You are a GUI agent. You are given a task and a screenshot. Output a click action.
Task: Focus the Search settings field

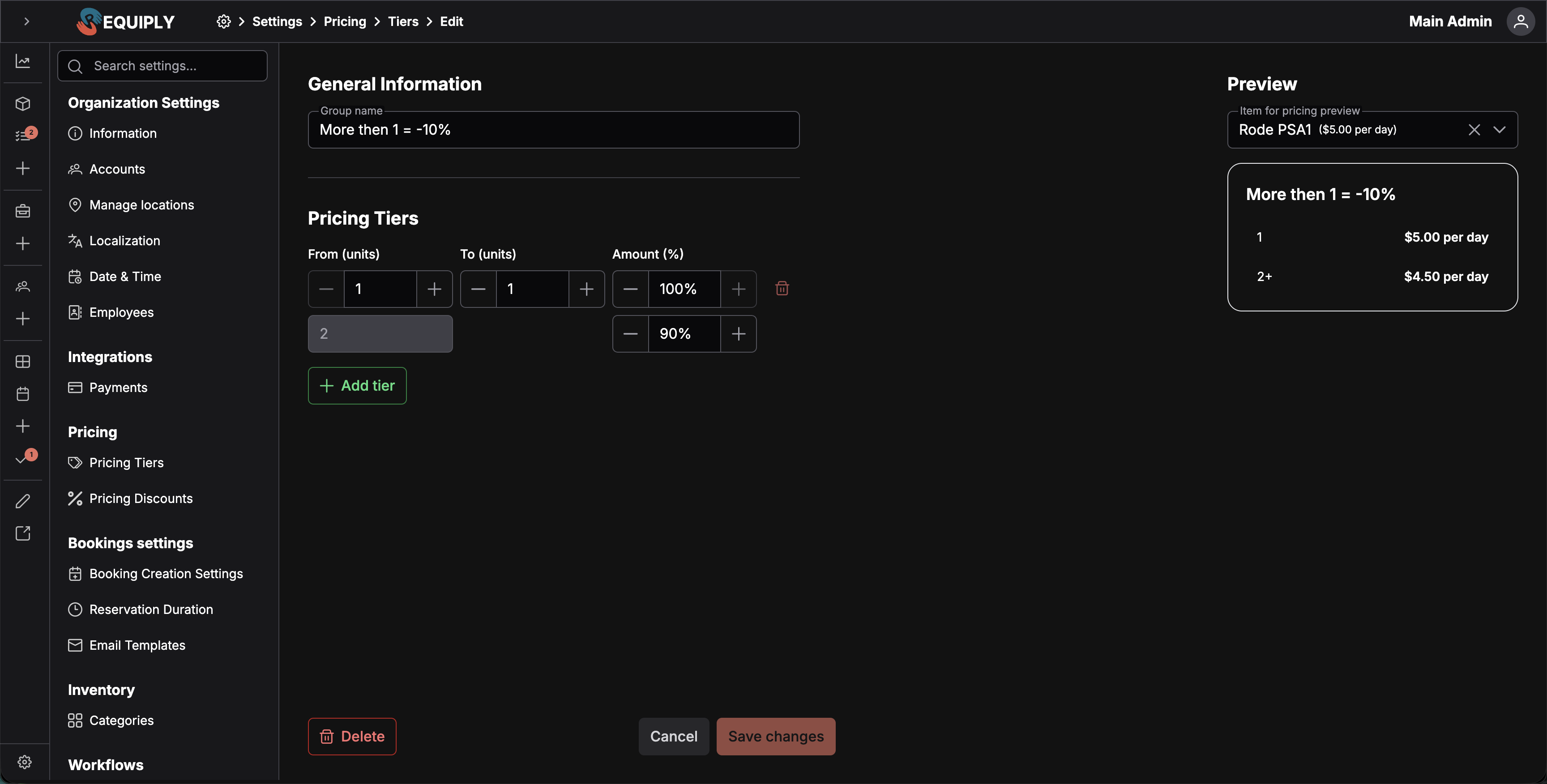pyautogui.click(x=162, y=66)
